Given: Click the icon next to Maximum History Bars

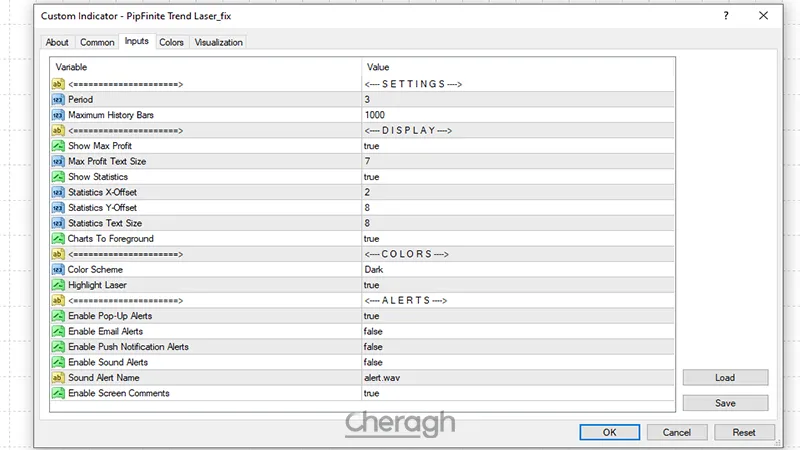Looking at the screenshot, I should (x=58, y=115).
